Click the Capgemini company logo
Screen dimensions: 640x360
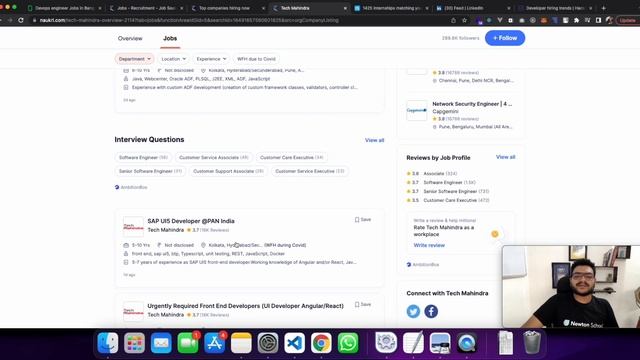(x=417, y=110)
